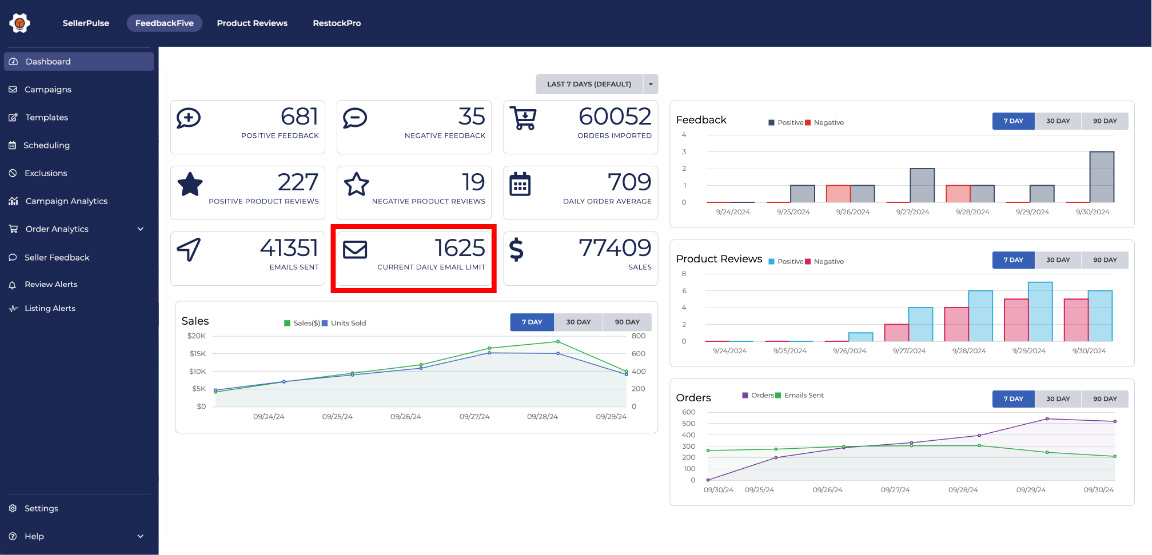
Task: Switch to the Product Reviews top tab
Action: (252, 23)
